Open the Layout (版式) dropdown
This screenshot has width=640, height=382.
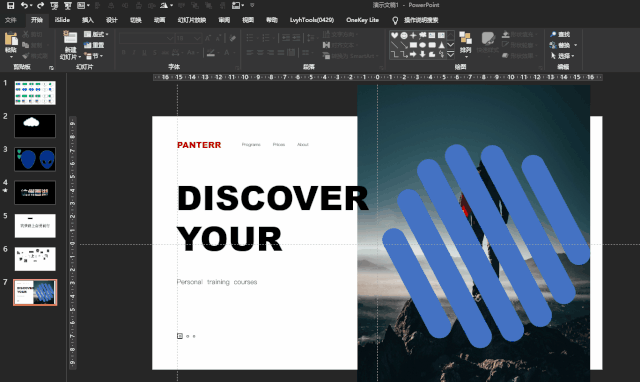[x=96, y=34]
